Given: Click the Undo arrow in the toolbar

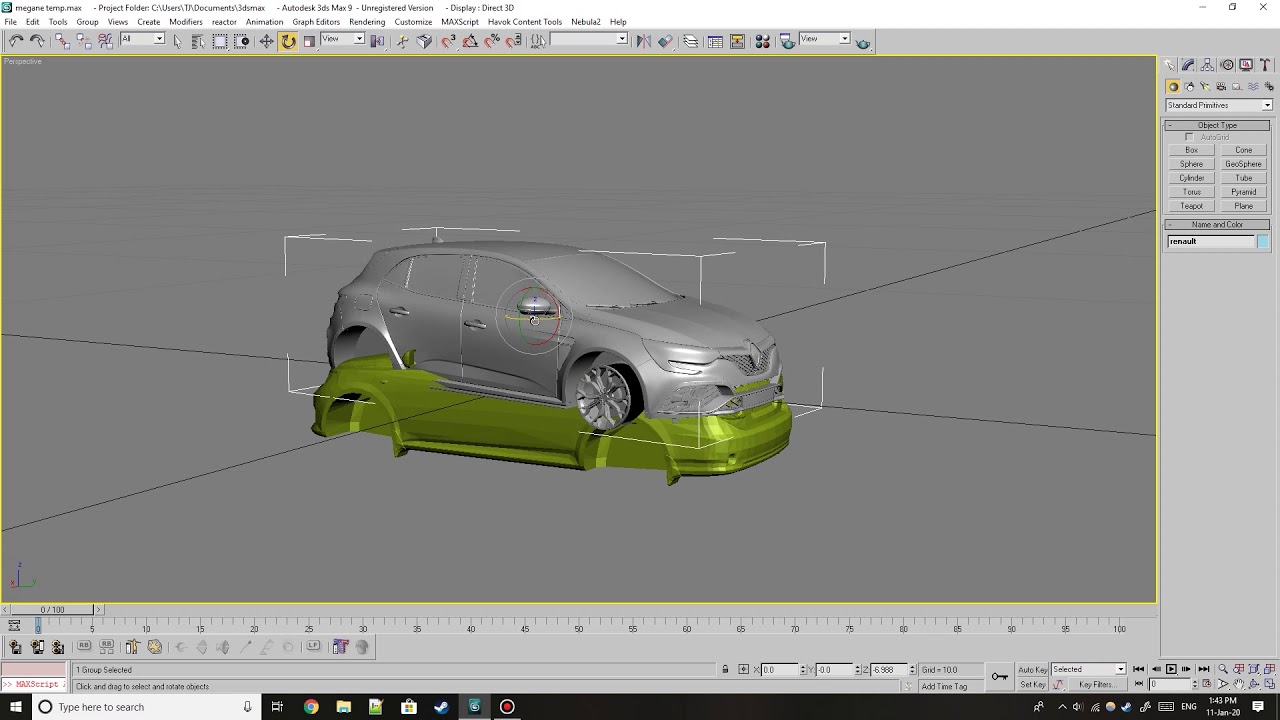Looking at the screenshot, I should [x=16, y=41].
